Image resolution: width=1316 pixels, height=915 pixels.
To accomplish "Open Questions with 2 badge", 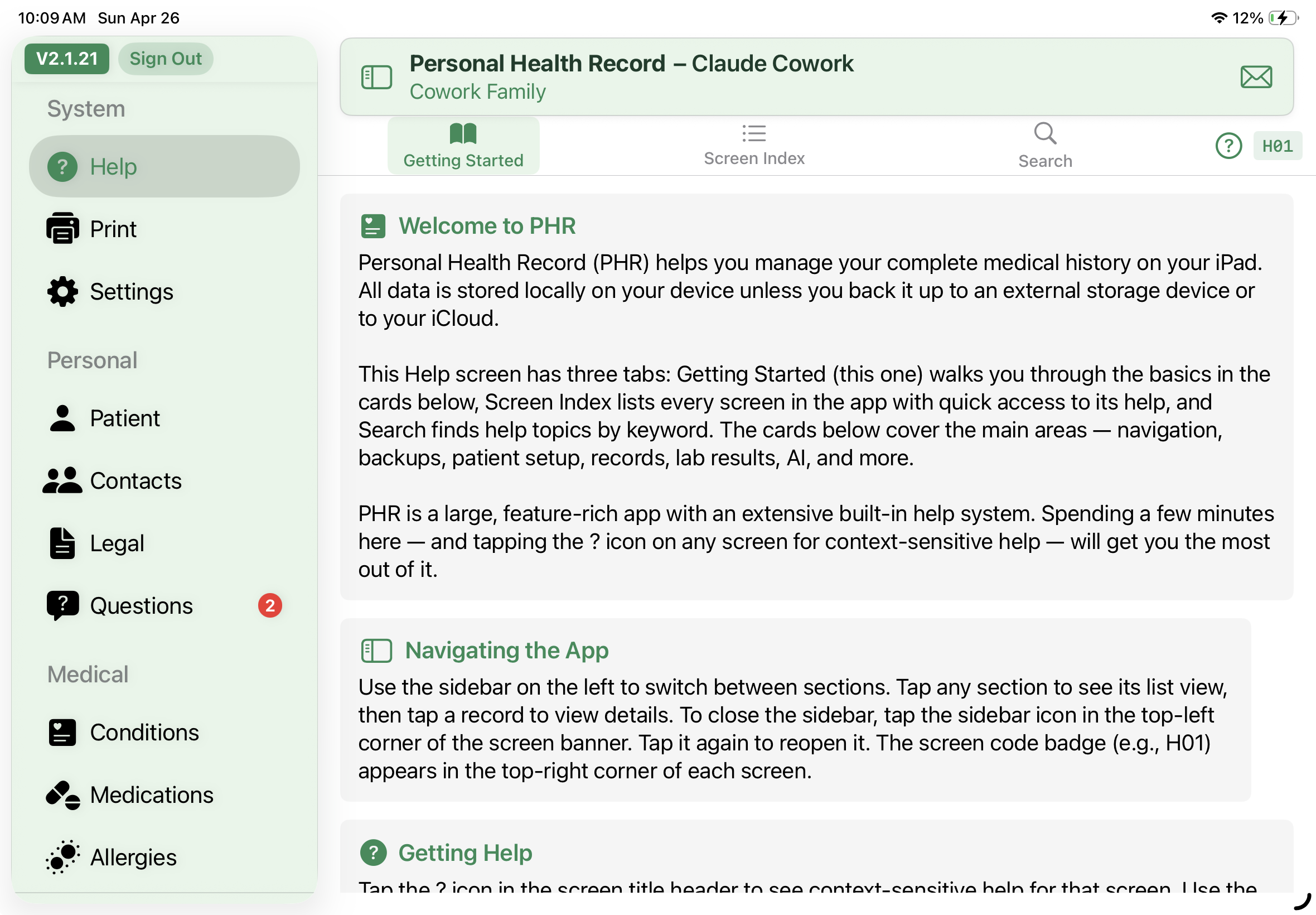I will coord(164,605).
